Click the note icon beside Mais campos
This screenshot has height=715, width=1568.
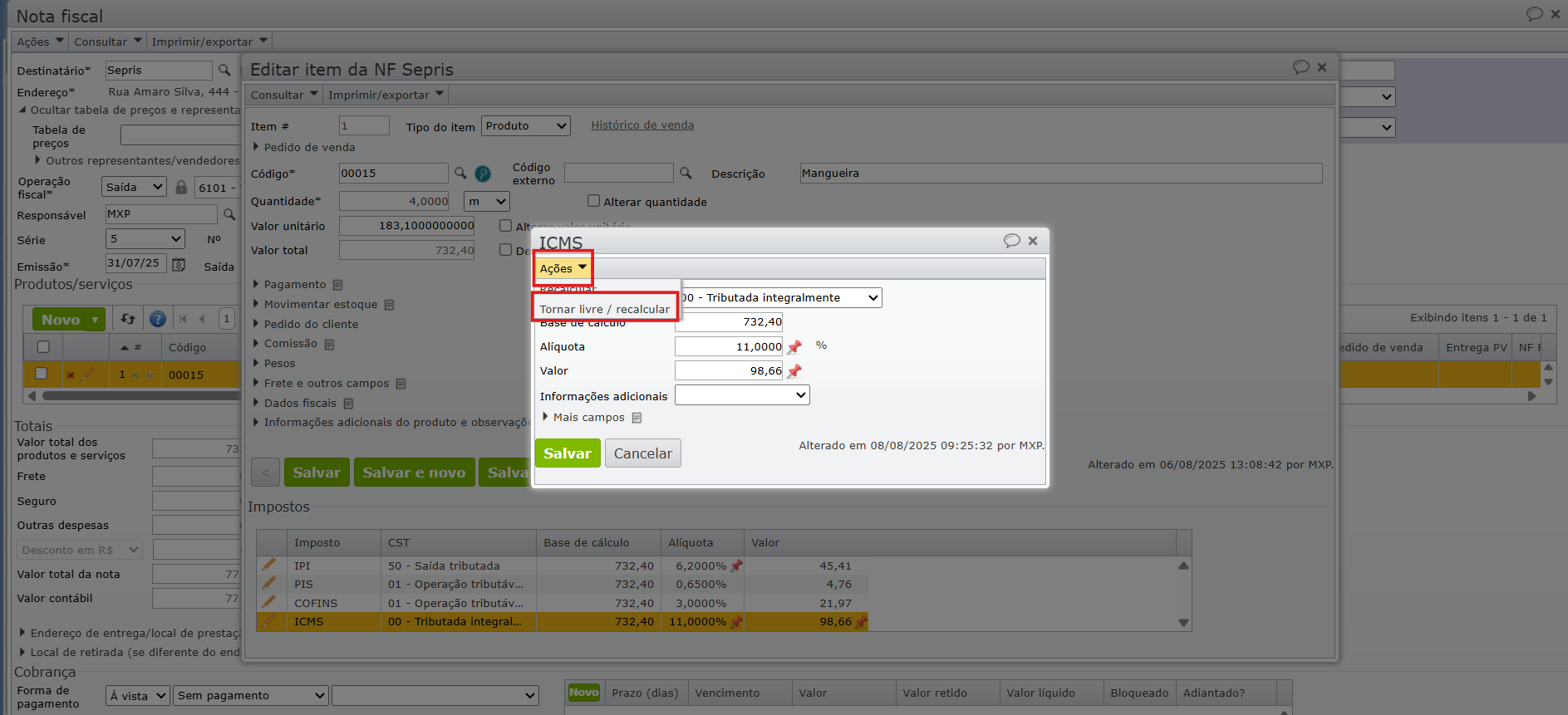click(637, 418)
